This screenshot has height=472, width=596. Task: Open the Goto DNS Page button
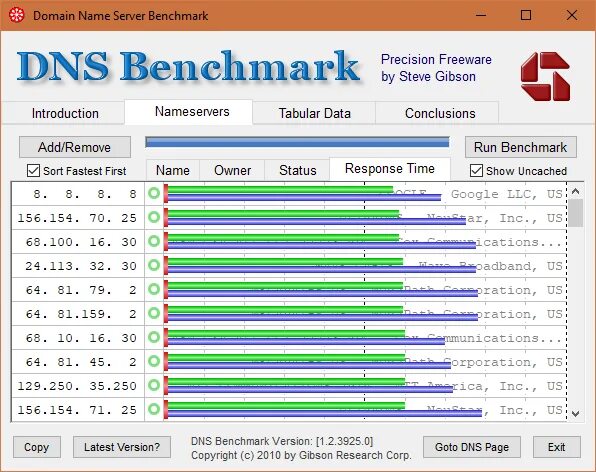point(472,447)
